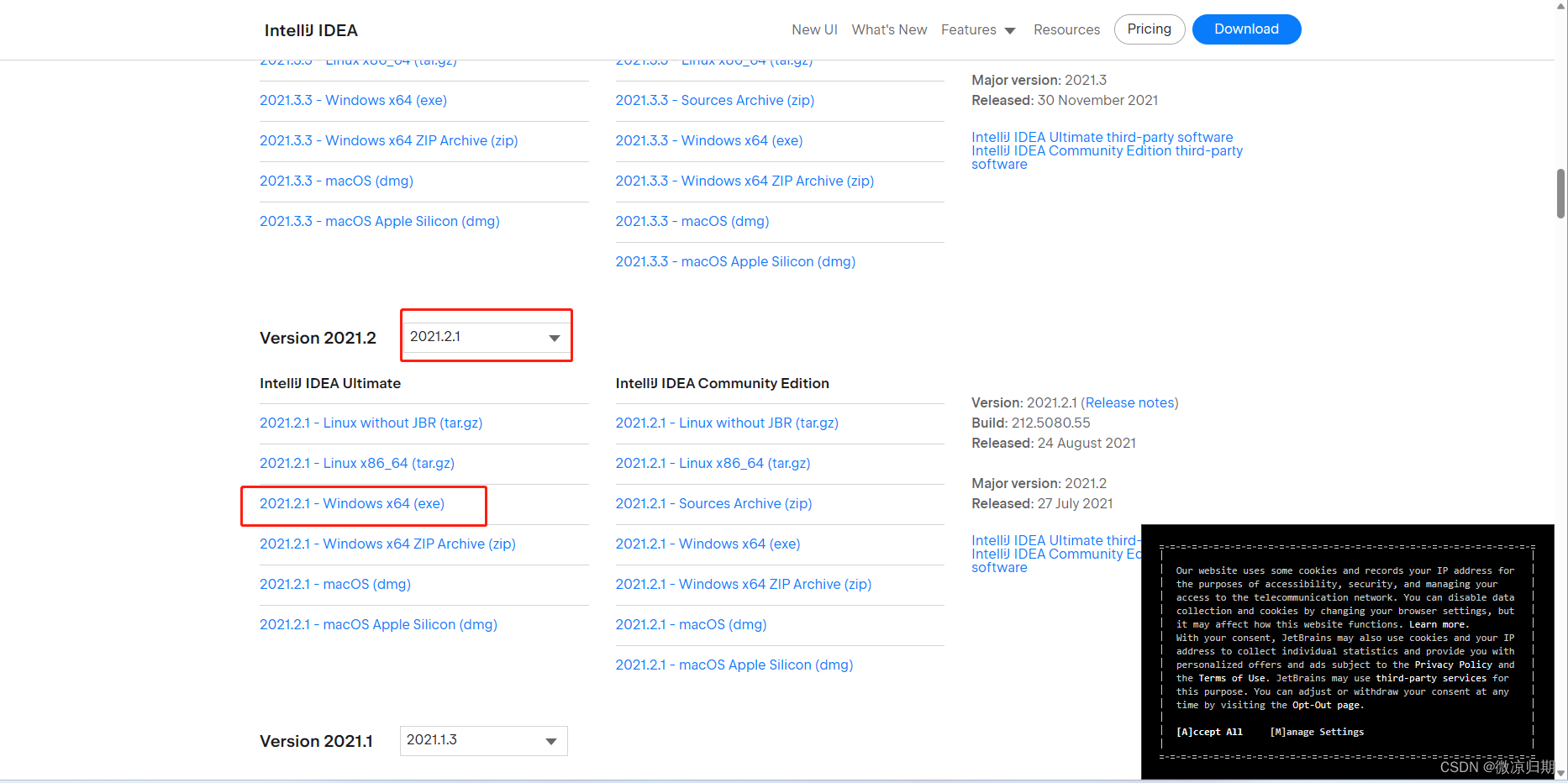Download Ultimate 2021.2.1 macOS (dmg)

(x=335, y=584)
